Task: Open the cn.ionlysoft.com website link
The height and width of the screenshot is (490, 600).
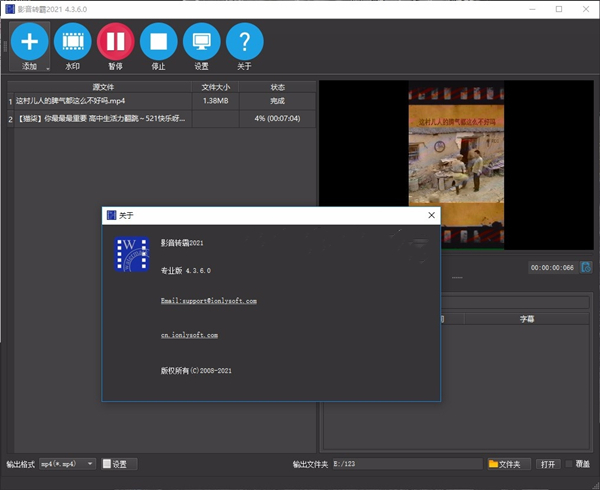Action: (189, 335)
